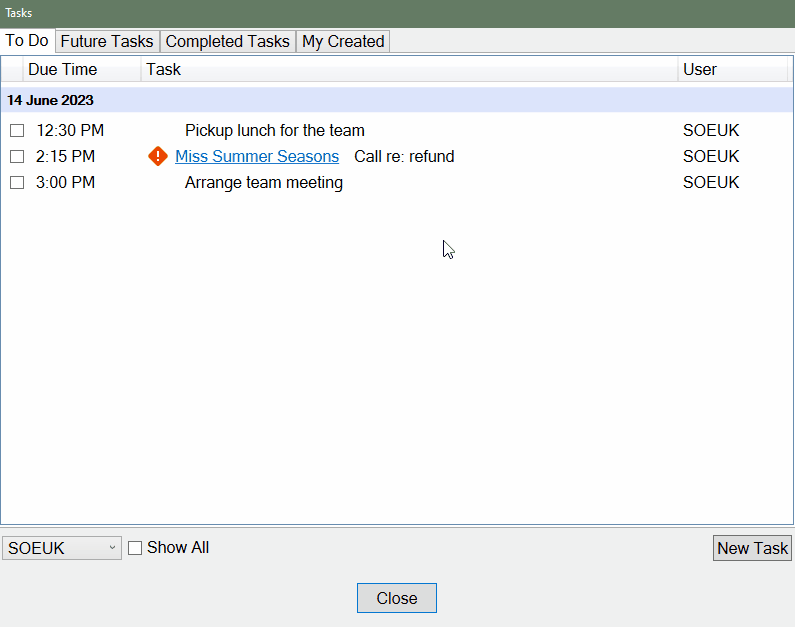Enable the Show All checkbox
Viewport: 795px width, 627px height.
[x=135, y=548]
